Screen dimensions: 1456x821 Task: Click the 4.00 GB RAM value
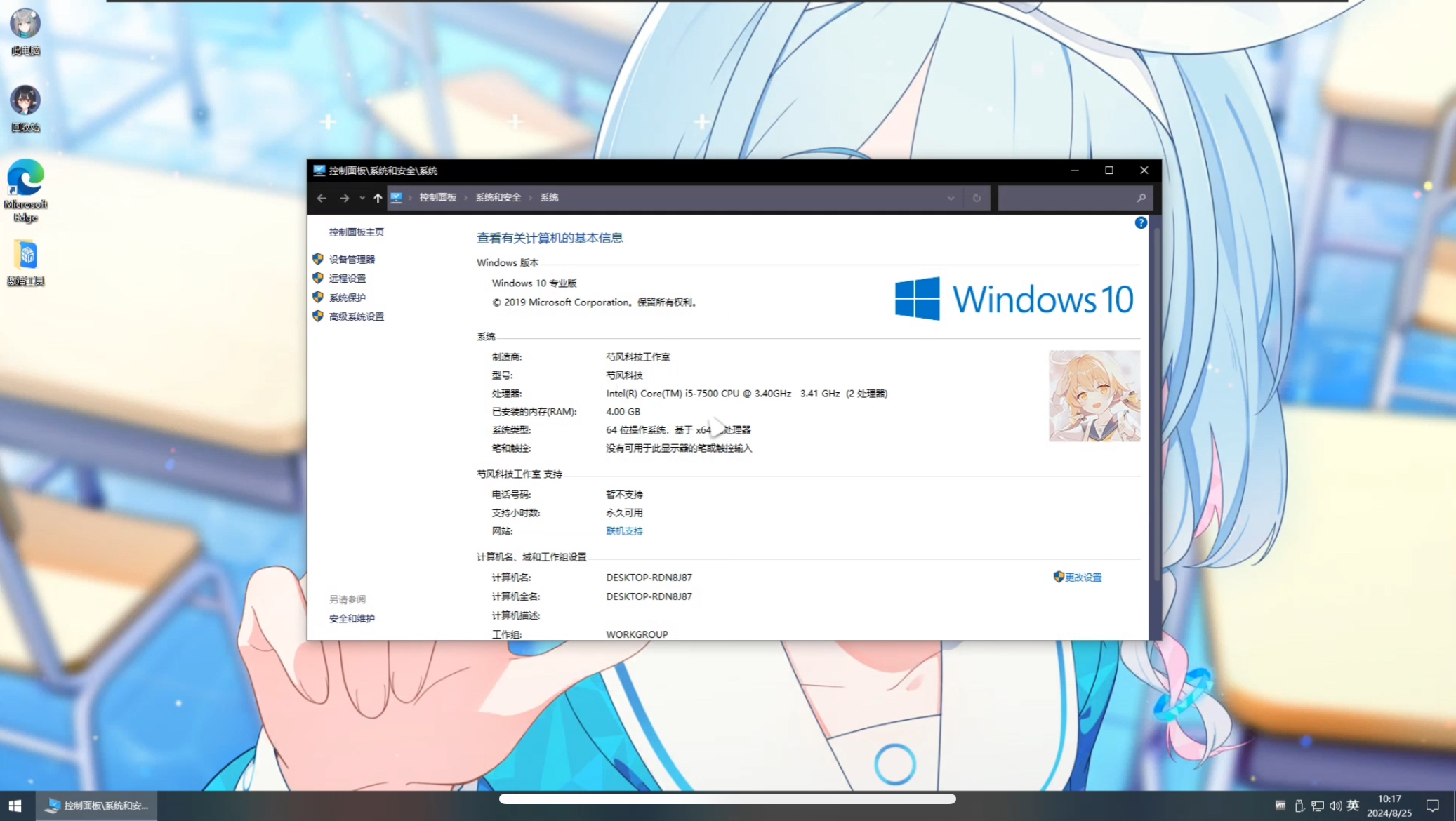pyautogui.click(x=623, y=412)
